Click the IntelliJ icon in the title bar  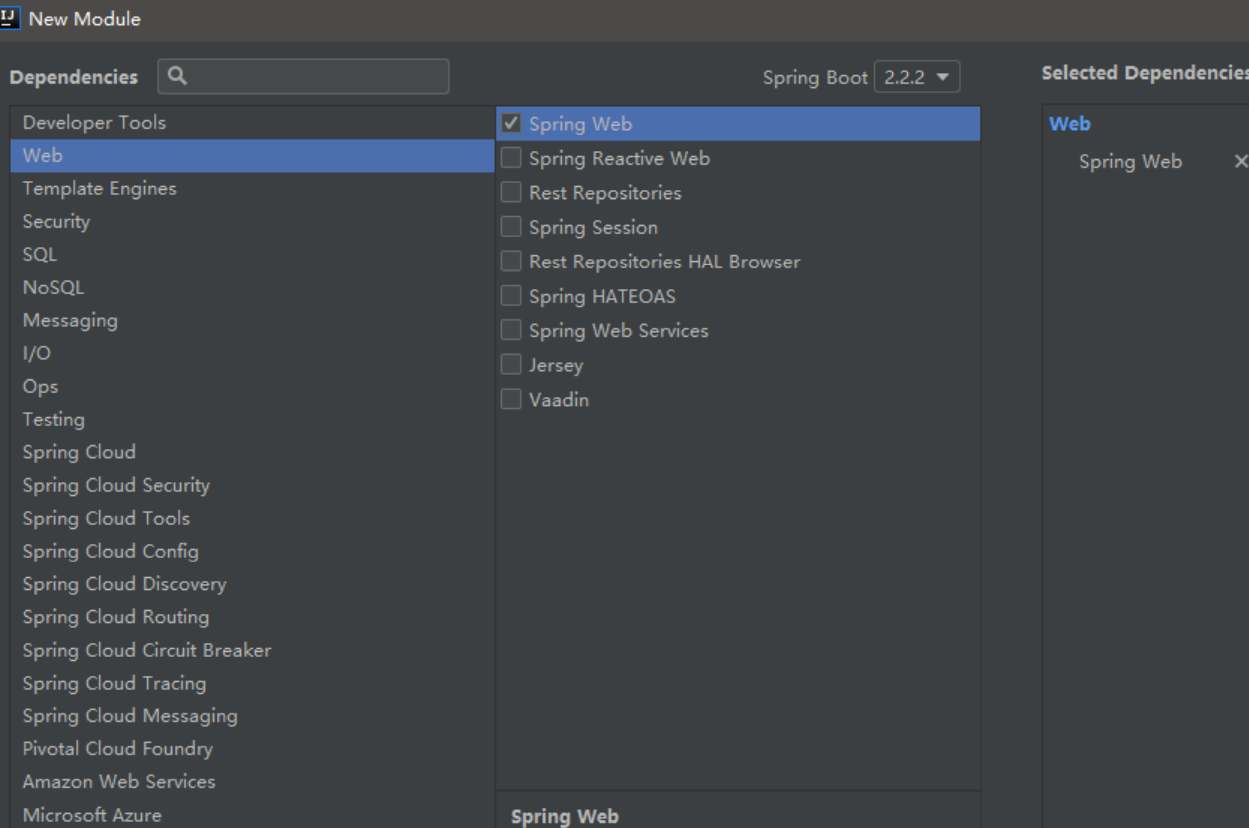pyautogui.click(x=10, y=17)
